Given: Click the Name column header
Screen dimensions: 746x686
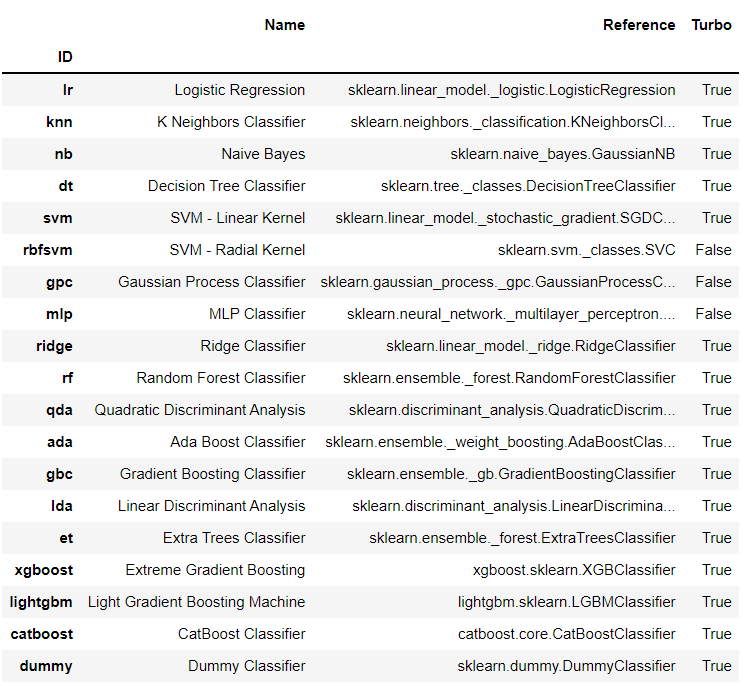Looking at the screenshot, I should pos(285,25).
